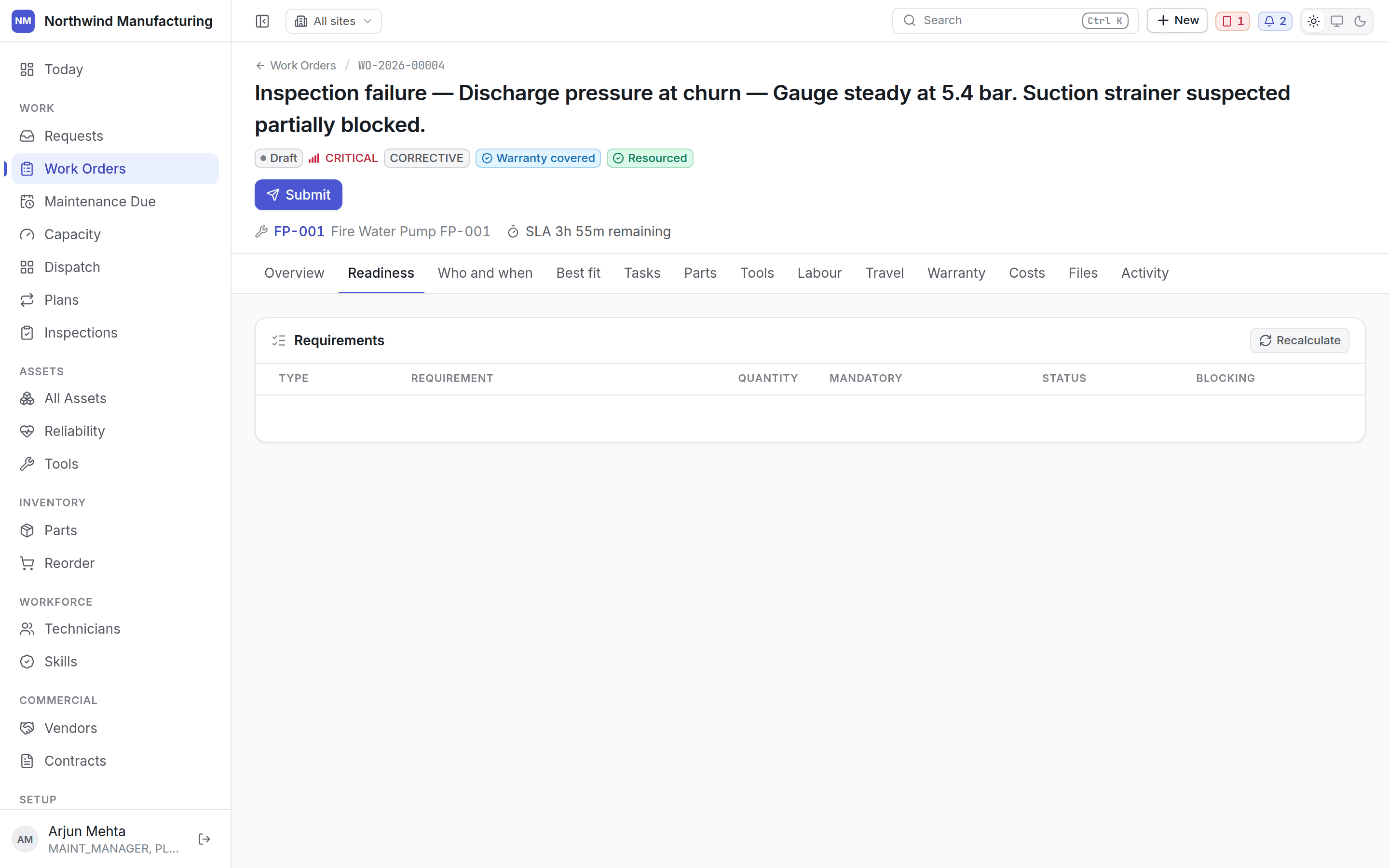Open Parts under Inventory in the sidebar
The height and width of the screenshot is (868, 1389).
(115, 530)
